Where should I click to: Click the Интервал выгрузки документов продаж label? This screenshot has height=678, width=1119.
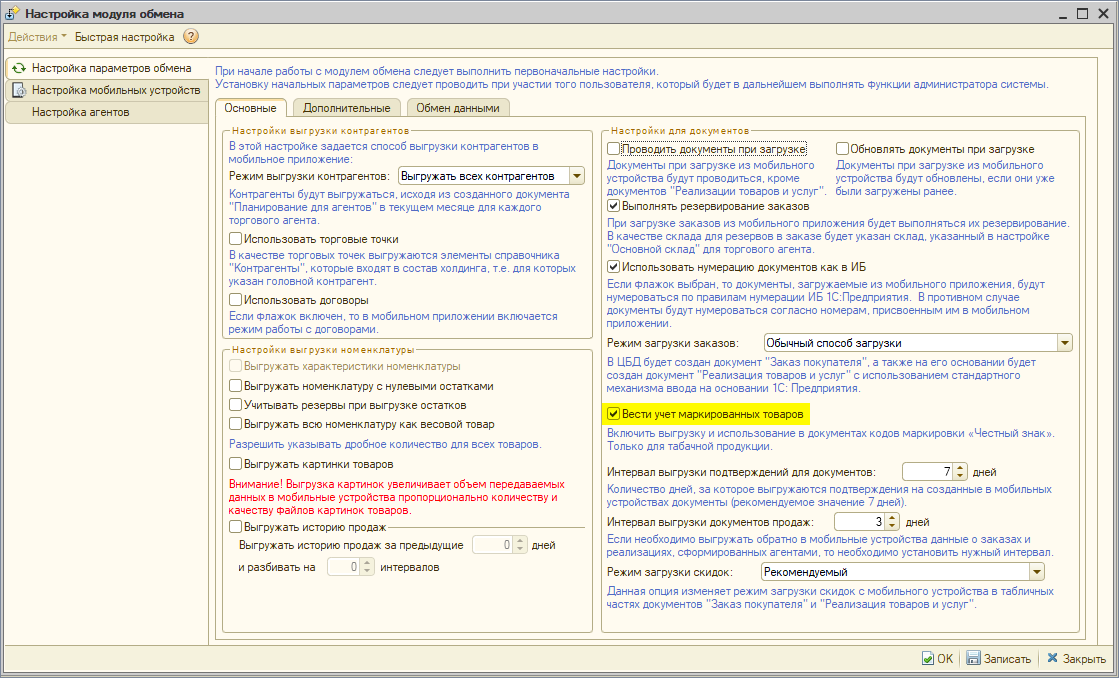click(710, 522)
